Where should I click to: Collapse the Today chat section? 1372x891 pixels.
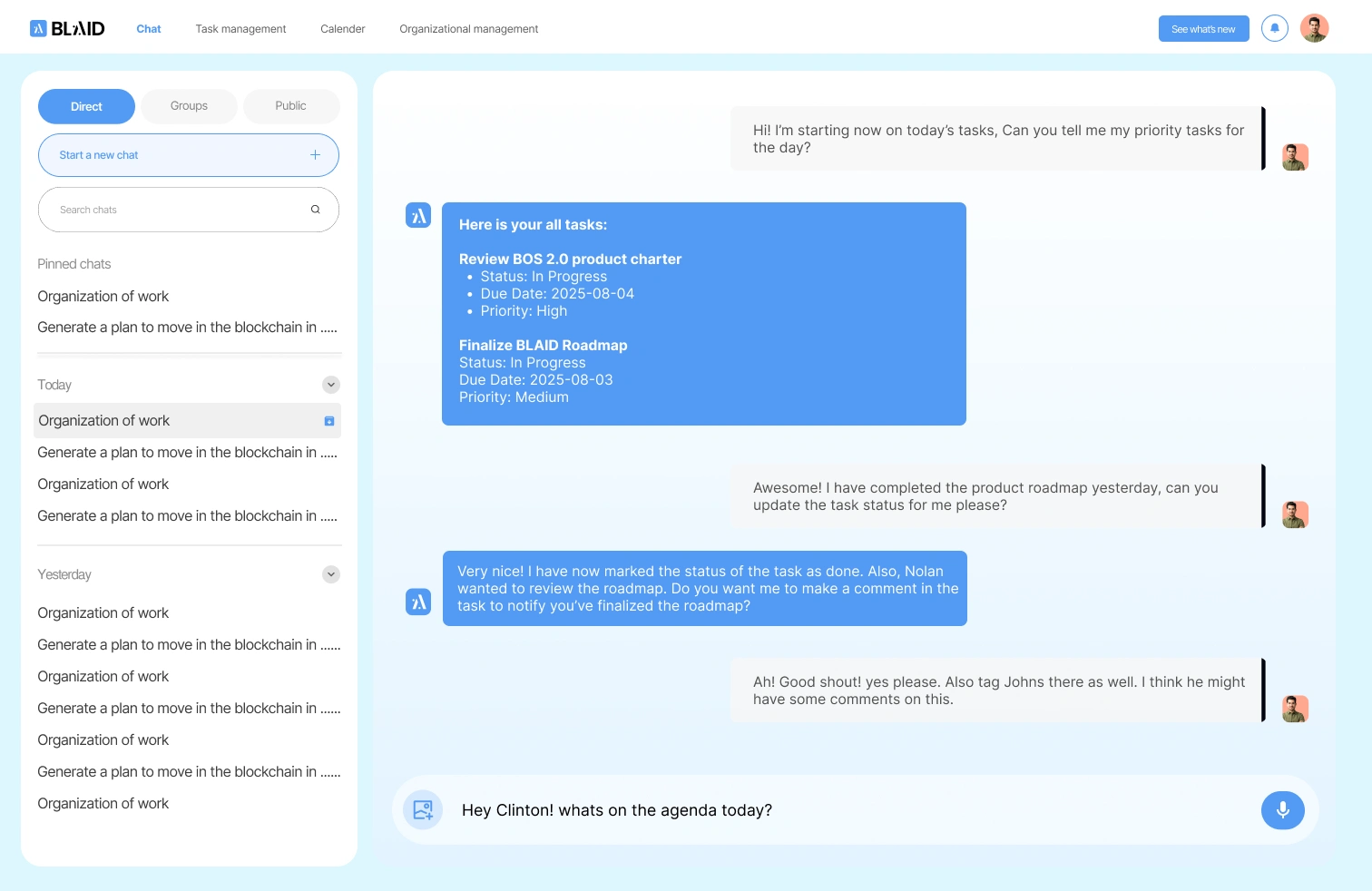[330, 385]
